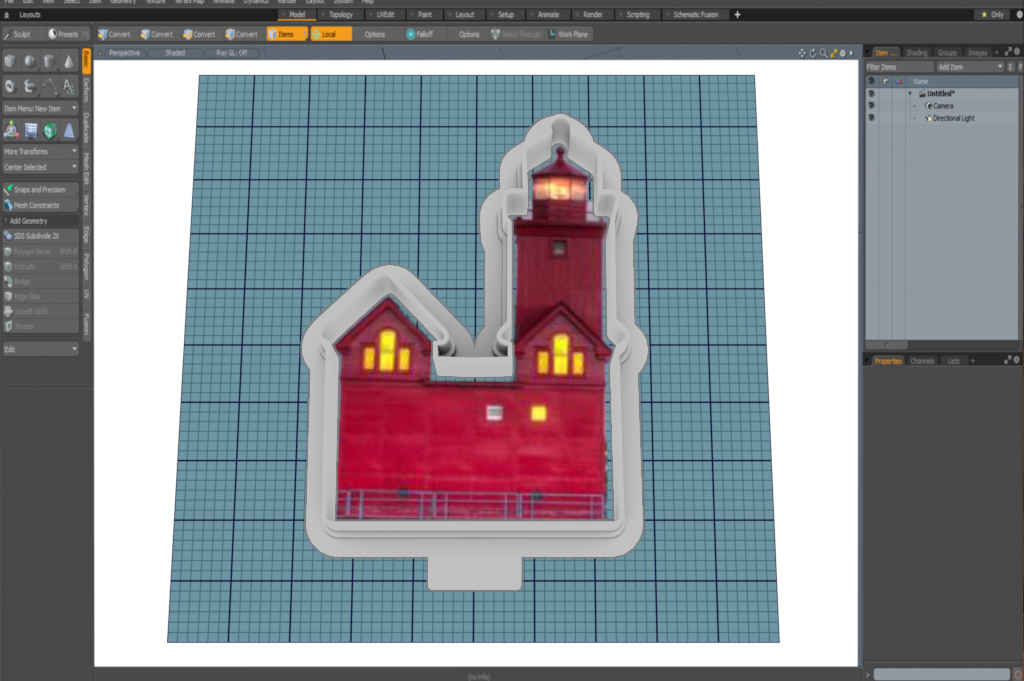Toggle the Work Plane button
The width and height of the screenshot is (1024, 681).
click(568, 34)
